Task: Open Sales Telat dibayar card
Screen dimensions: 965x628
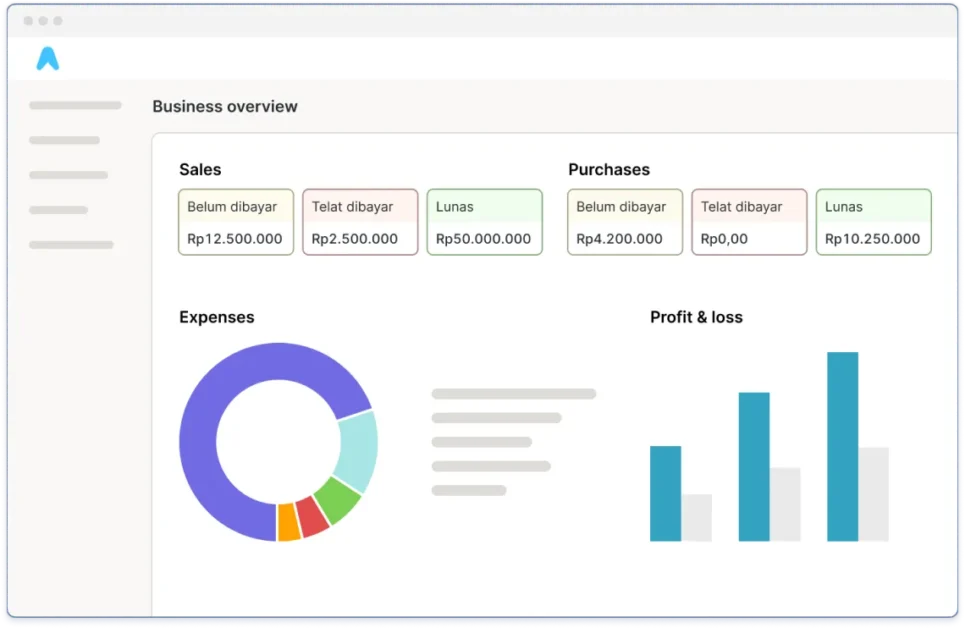Action: (x=360, y=222)
